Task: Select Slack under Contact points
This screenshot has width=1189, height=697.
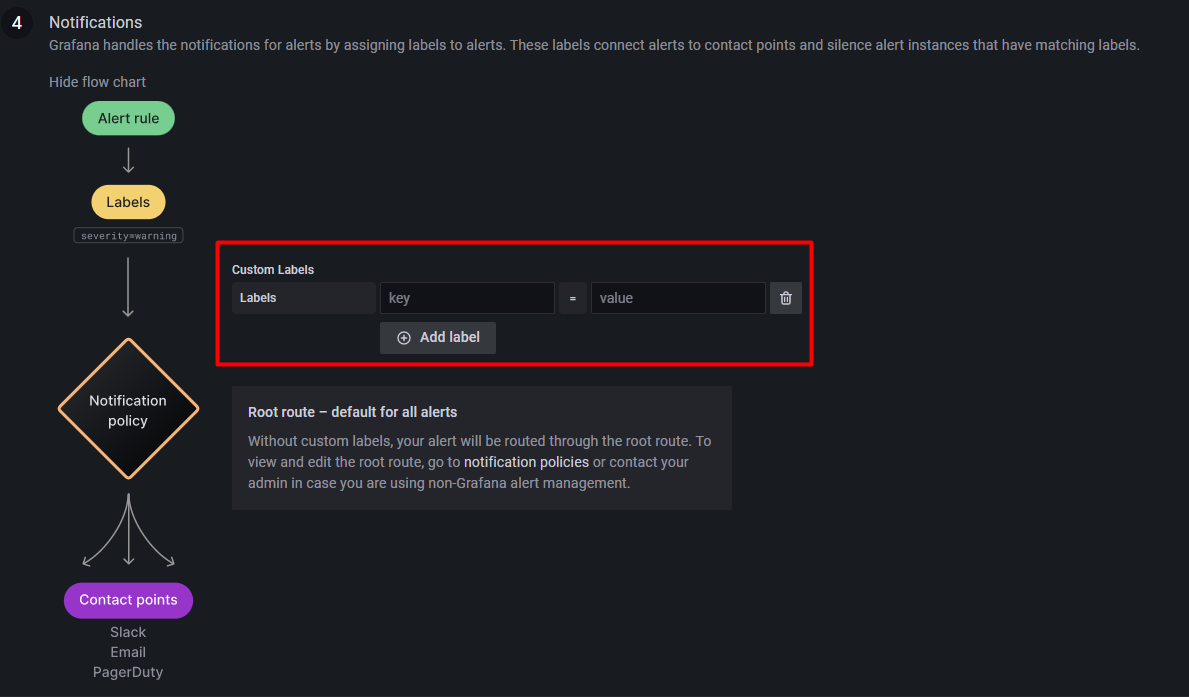Action: click(x=128, y=632)
